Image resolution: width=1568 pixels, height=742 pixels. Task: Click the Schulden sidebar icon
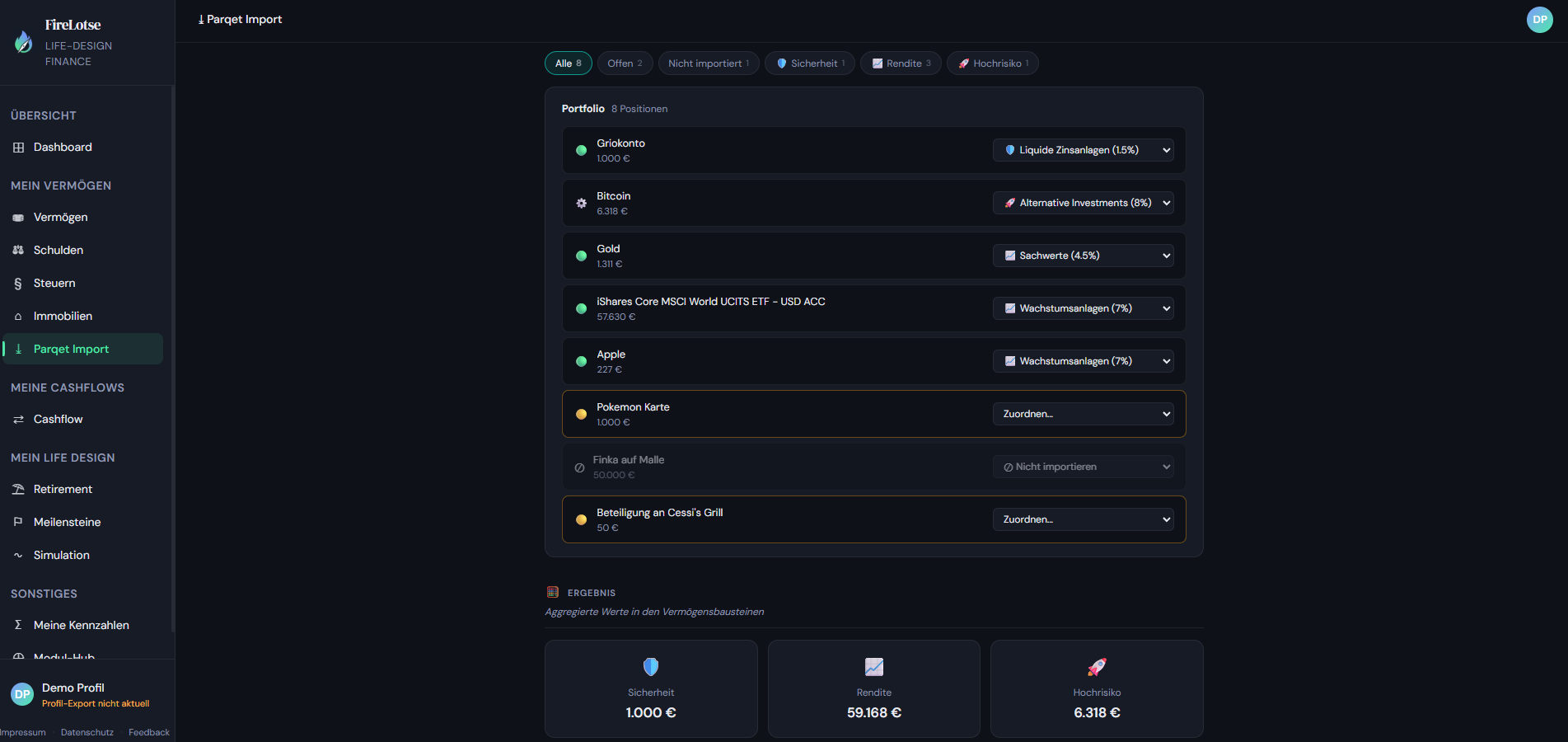[x=18, y=250]
